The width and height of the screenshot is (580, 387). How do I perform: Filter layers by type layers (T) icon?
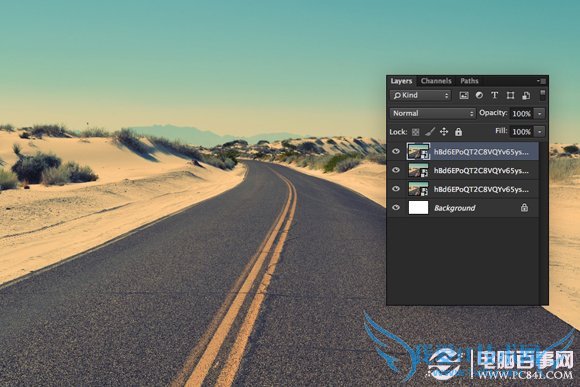point(495,95)
